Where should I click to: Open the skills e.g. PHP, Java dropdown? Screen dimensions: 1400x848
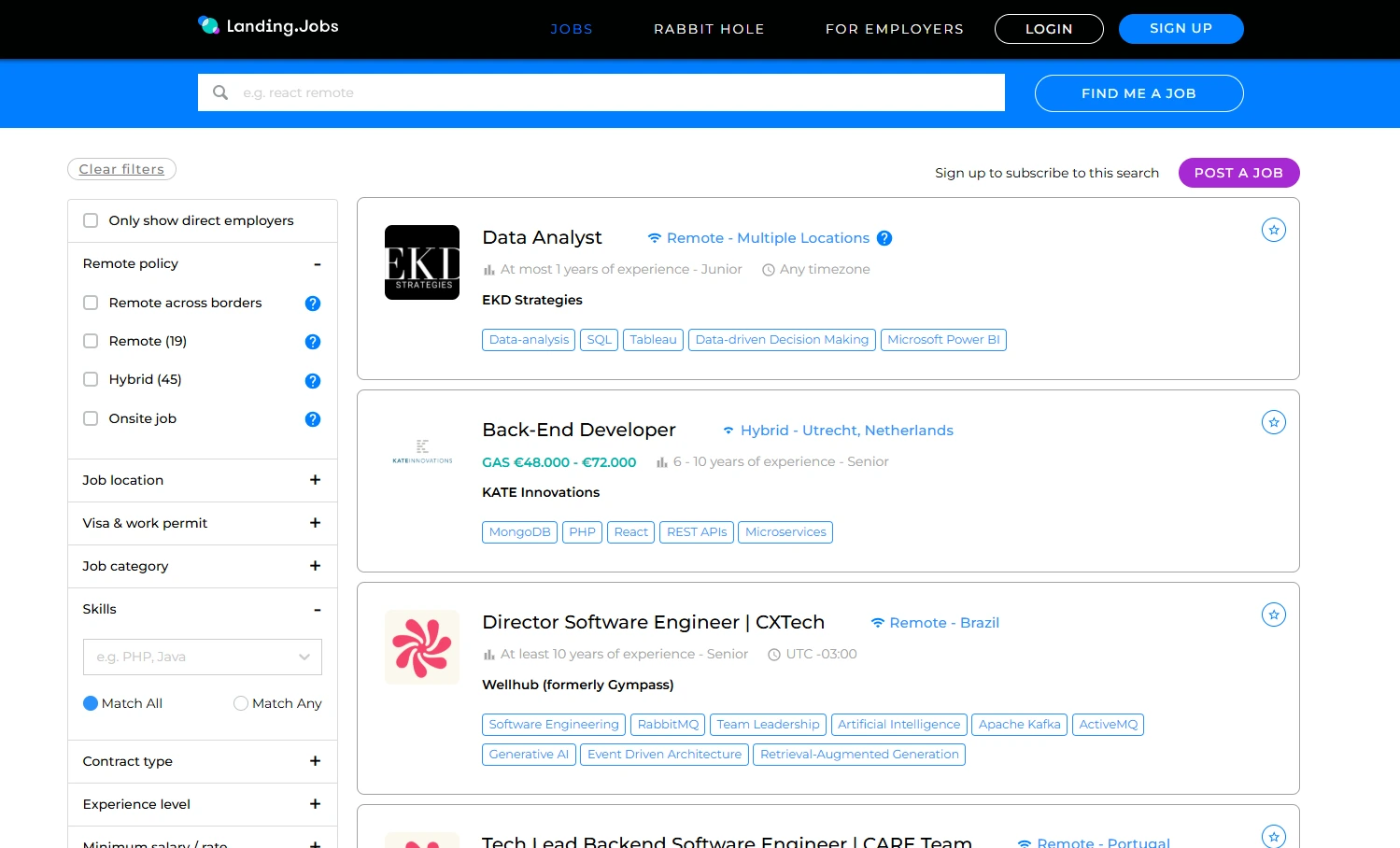[x=203, y=657]
